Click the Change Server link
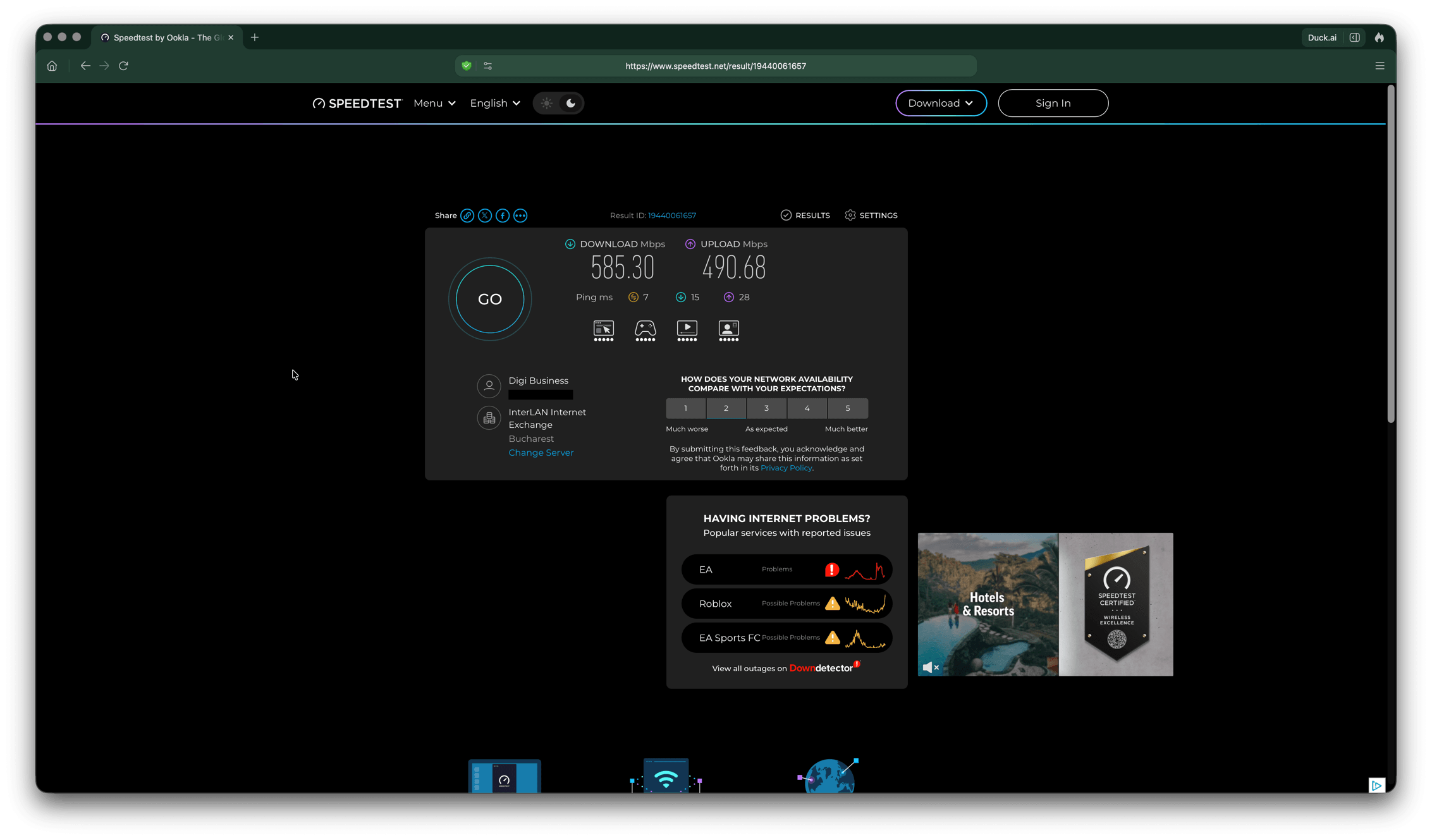The width and height of the screenshot is (1432, 840). [541, 453]
